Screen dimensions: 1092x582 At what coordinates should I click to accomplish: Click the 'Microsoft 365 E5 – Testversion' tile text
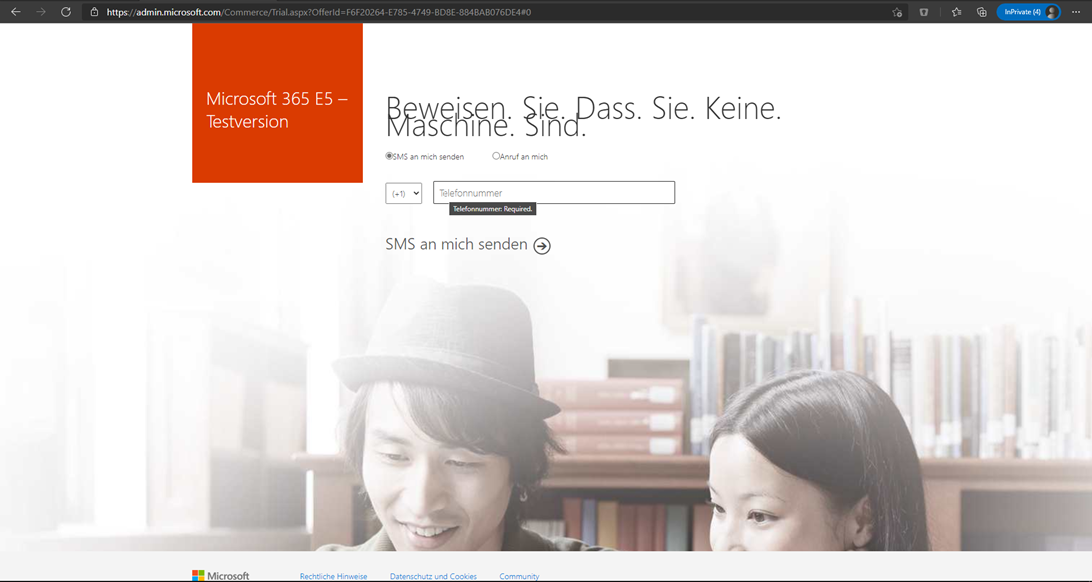(276, 110)
